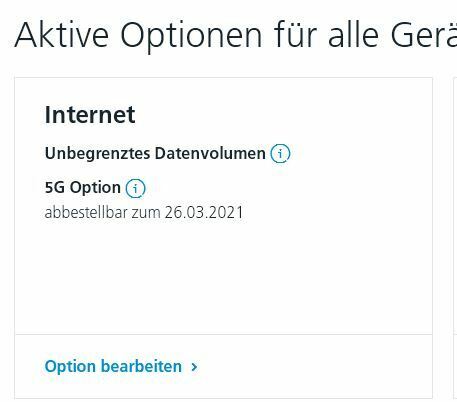Viewport: 457px width, 402px height.
Task: Click the word Datenvolumen
Action: click(x=210, y=154)
